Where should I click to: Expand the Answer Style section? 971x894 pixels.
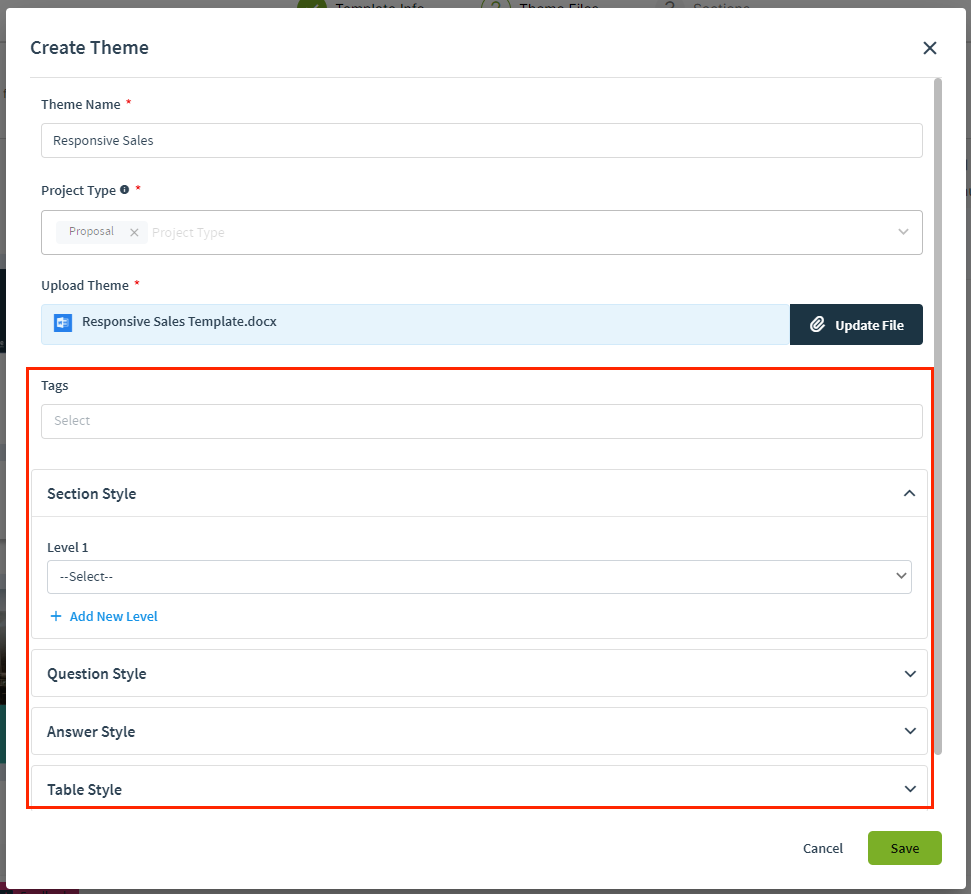tap(479, 731)
